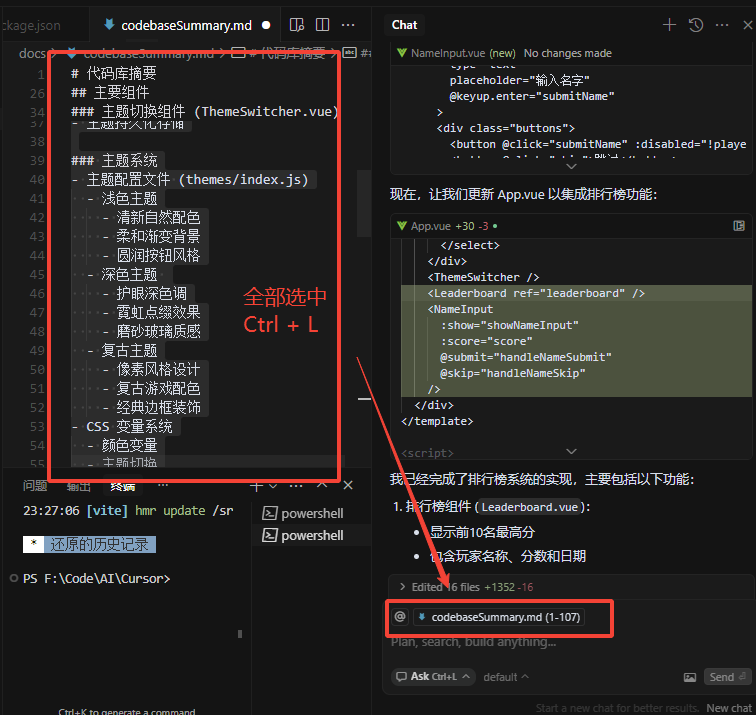The width and height of the screenshot is (756, 715).
Task: Click line 53 CSS 变量系统 text
Action: [129, 426]
